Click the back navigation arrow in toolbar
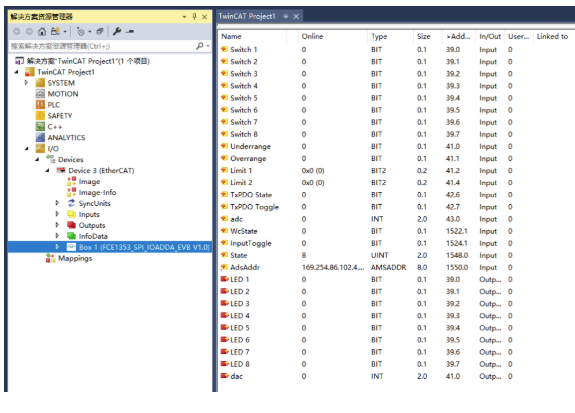 (x=17, y=32)
